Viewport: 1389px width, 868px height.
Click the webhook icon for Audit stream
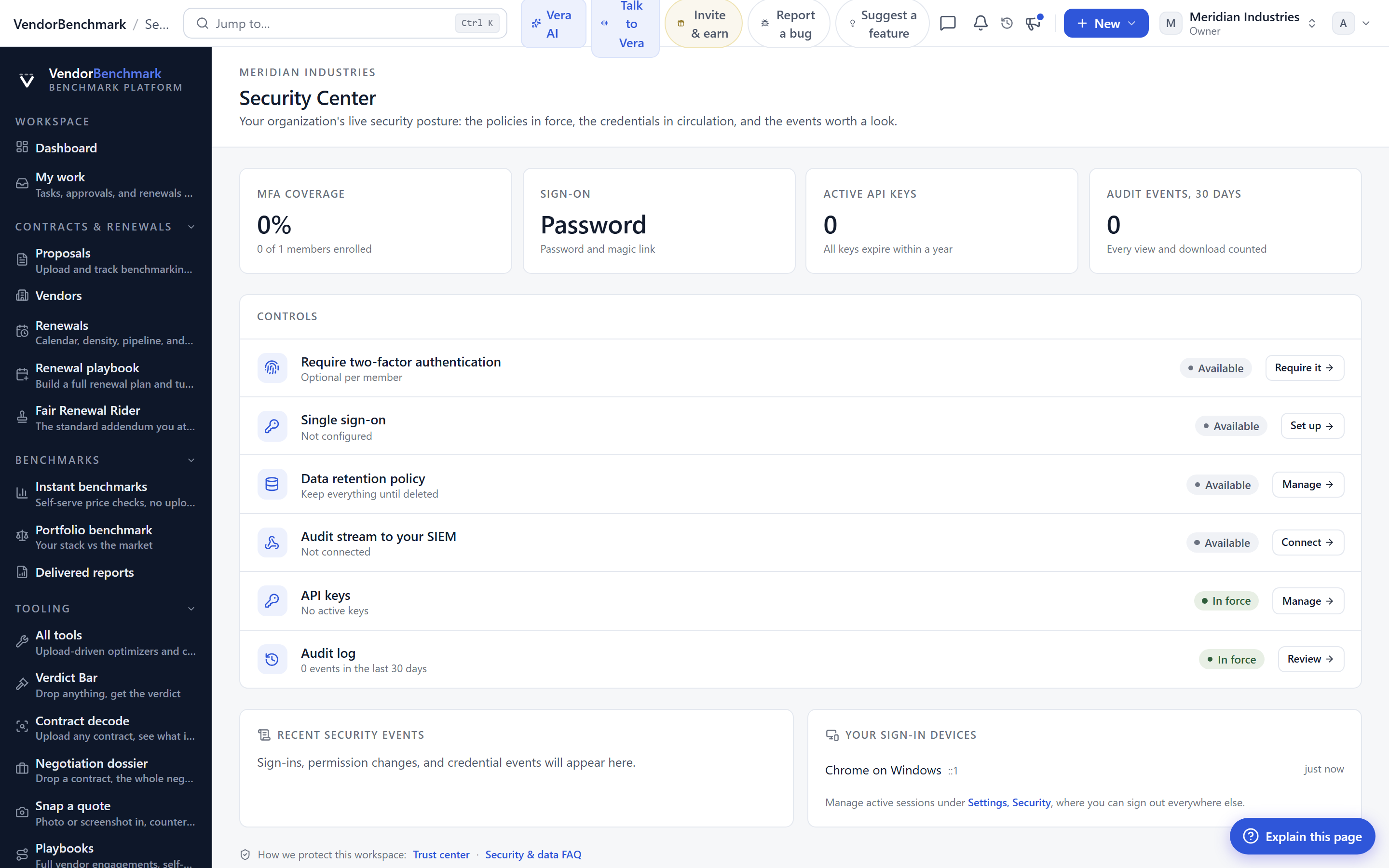point(272,542)
